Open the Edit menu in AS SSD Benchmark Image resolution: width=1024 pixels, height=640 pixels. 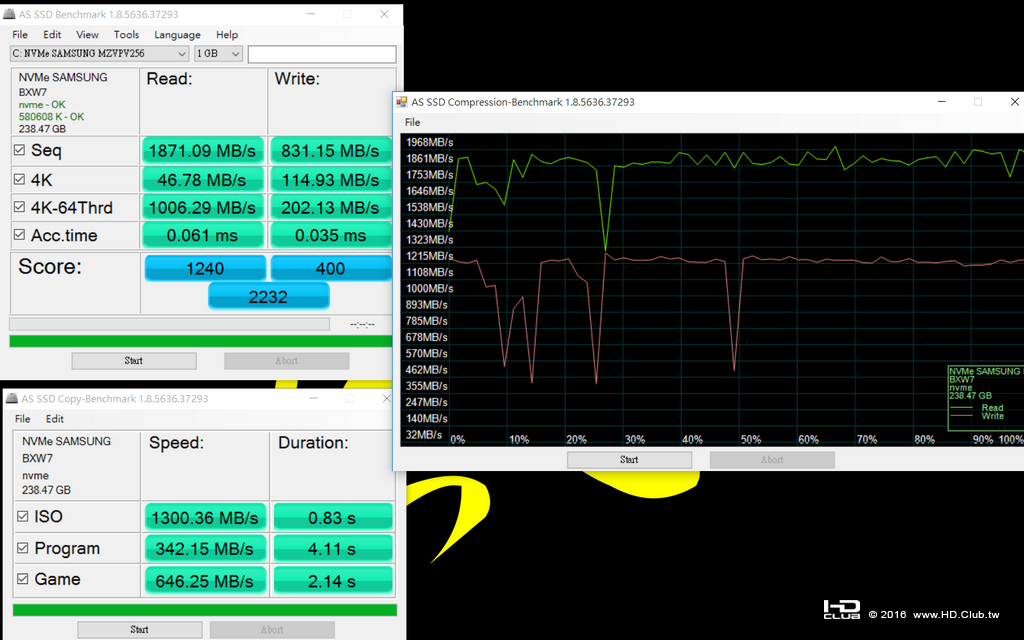[x=52, y=35]
